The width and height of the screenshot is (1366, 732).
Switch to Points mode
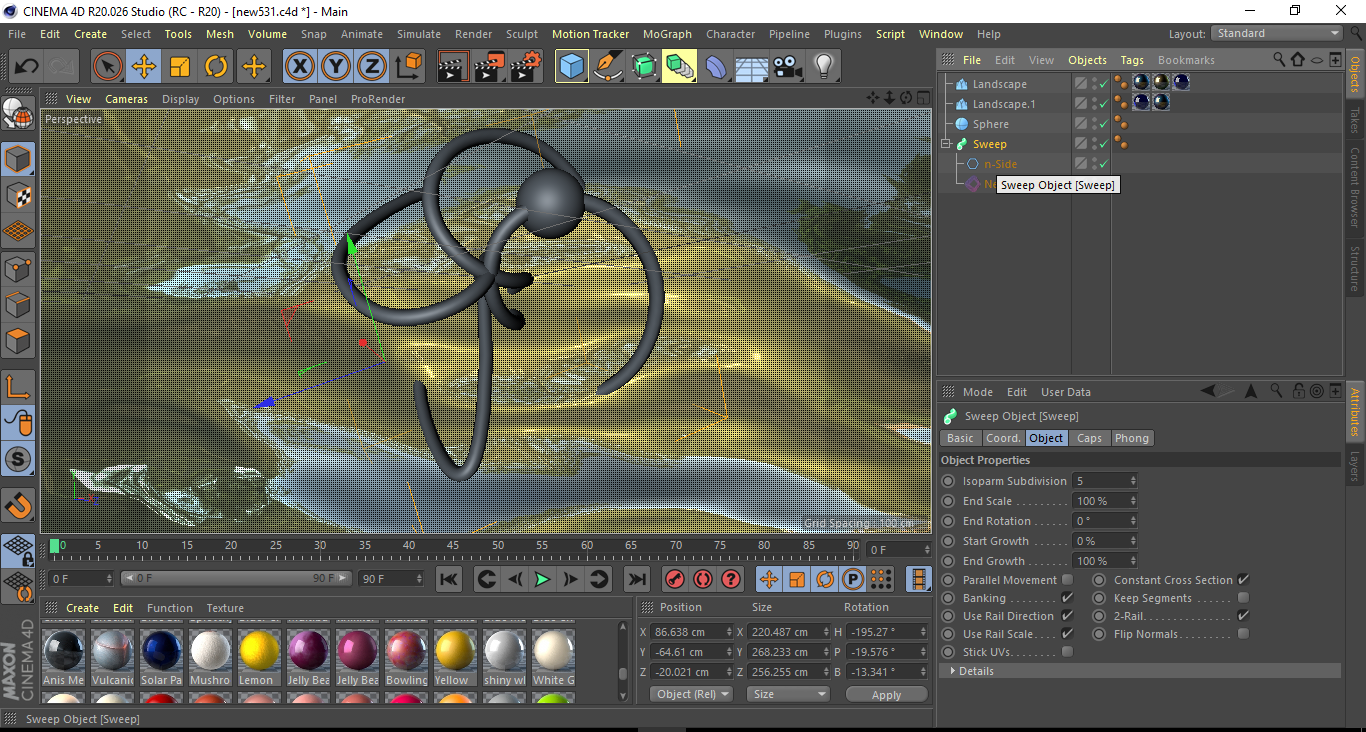coord(18,268)
